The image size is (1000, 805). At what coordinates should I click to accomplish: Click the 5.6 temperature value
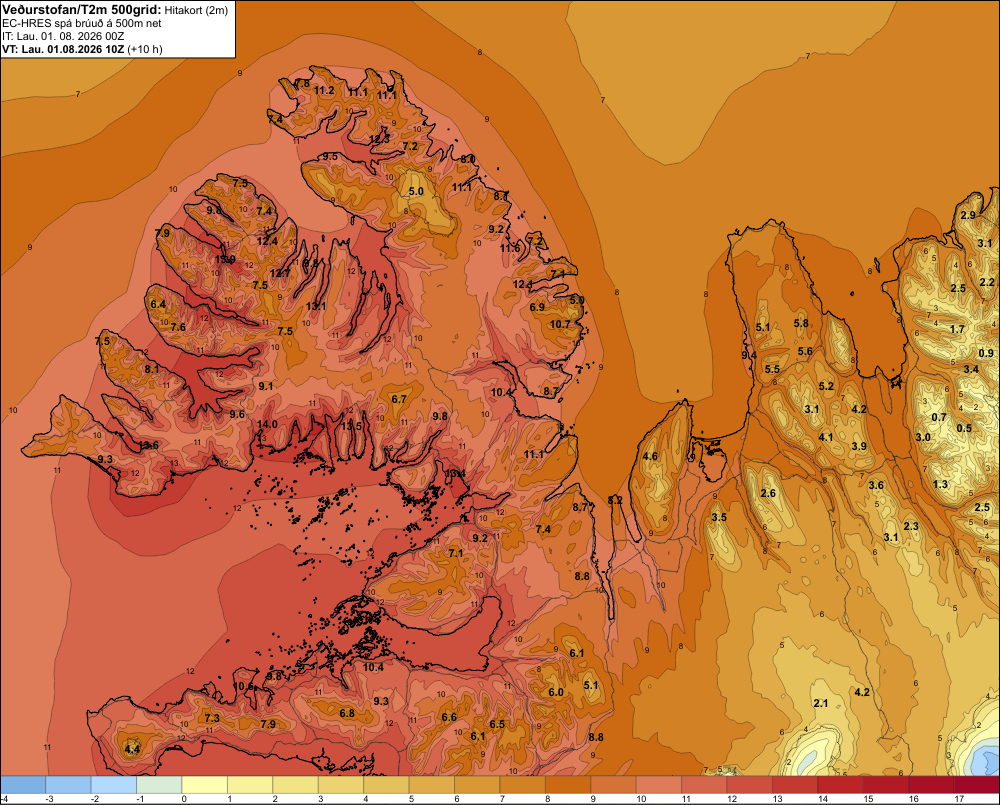click(x=805, y=351)
